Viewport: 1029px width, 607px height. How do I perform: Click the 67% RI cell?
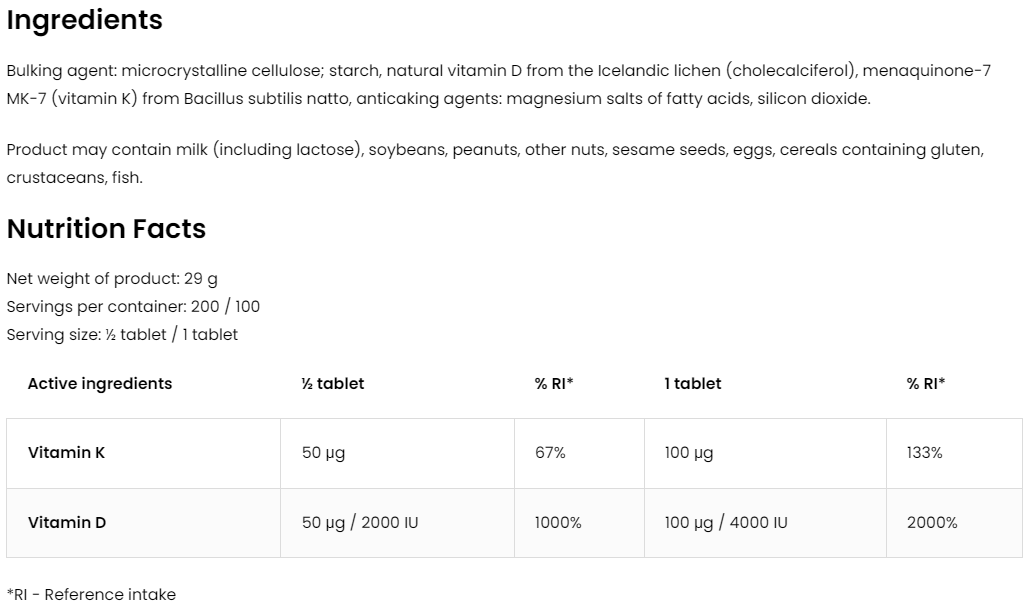pyautogui.click(x=550, y=453)
